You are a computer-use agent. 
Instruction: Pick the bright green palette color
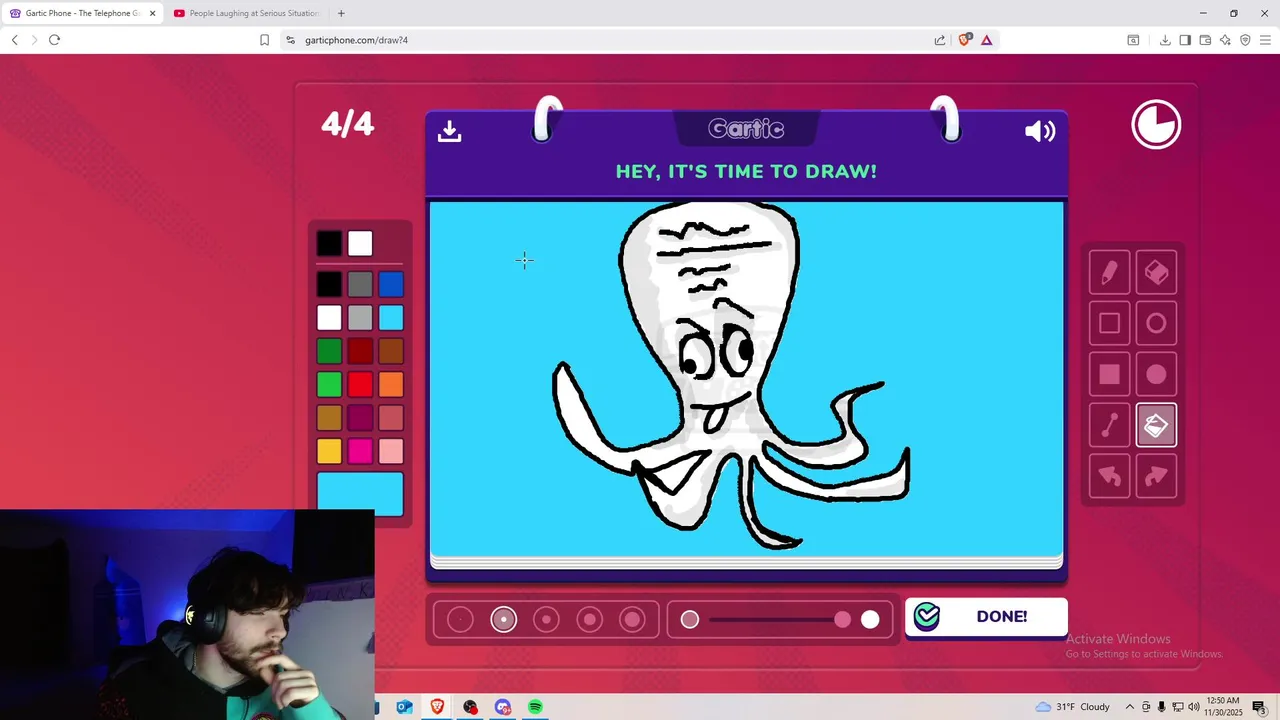329,384
